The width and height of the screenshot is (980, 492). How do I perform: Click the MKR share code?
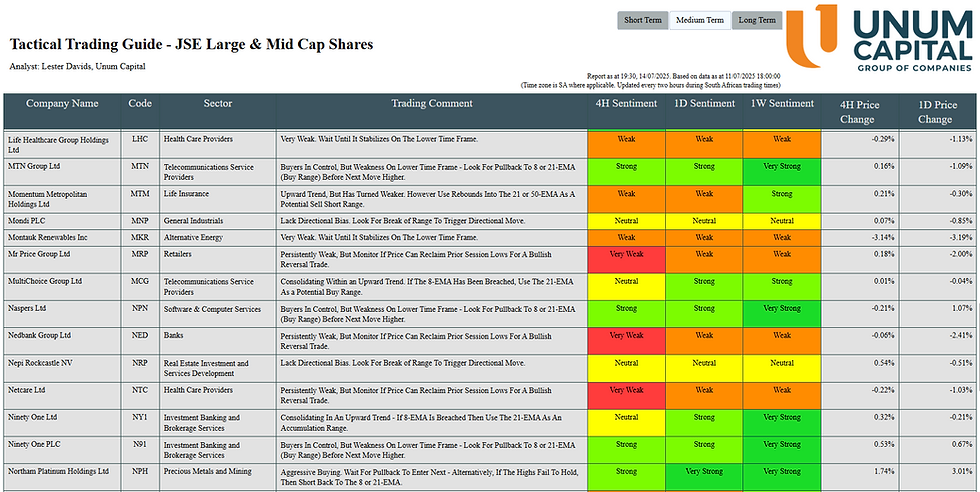140,238
